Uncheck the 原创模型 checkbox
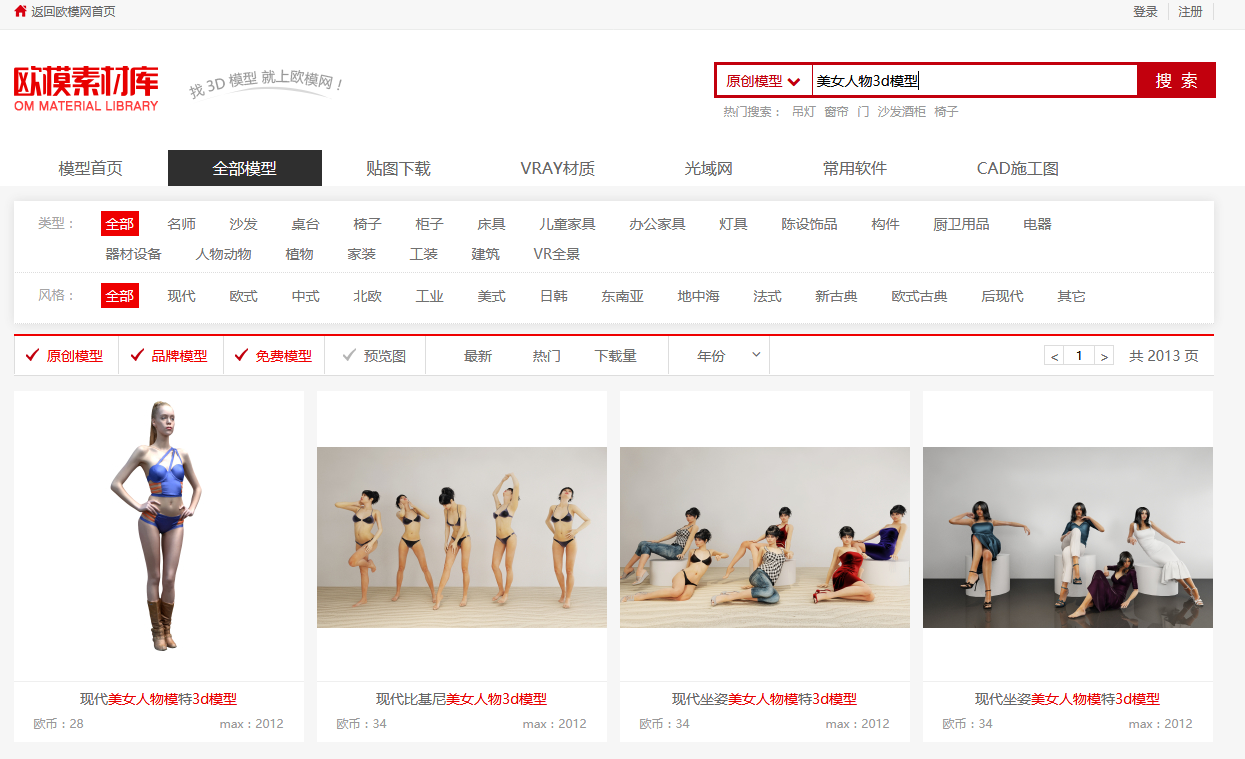The image size is (1245, 759). (65, 355)
